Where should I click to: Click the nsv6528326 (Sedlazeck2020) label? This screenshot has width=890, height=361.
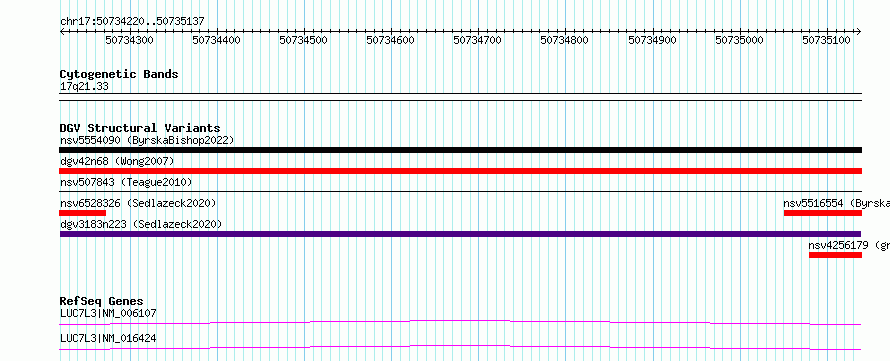tap(138, 203)
